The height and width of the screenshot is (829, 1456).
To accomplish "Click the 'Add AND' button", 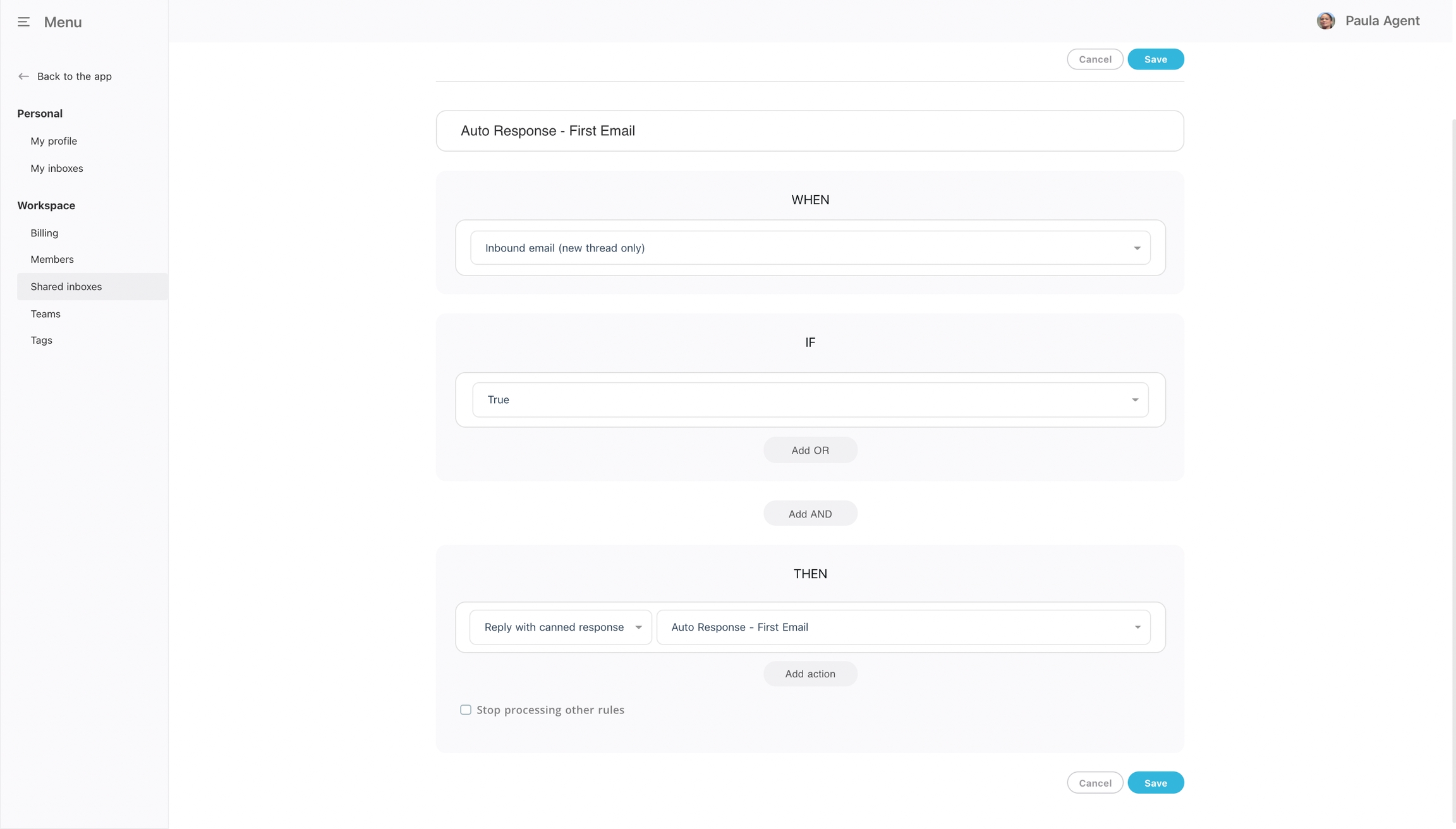I will [x=810, y=514].
